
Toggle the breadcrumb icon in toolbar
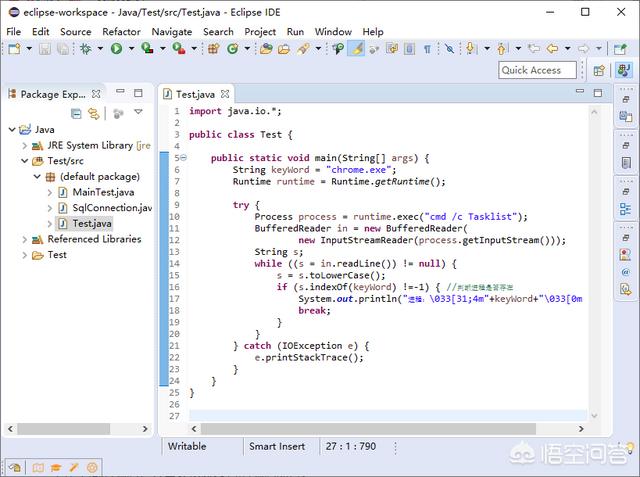pos(338,49)
